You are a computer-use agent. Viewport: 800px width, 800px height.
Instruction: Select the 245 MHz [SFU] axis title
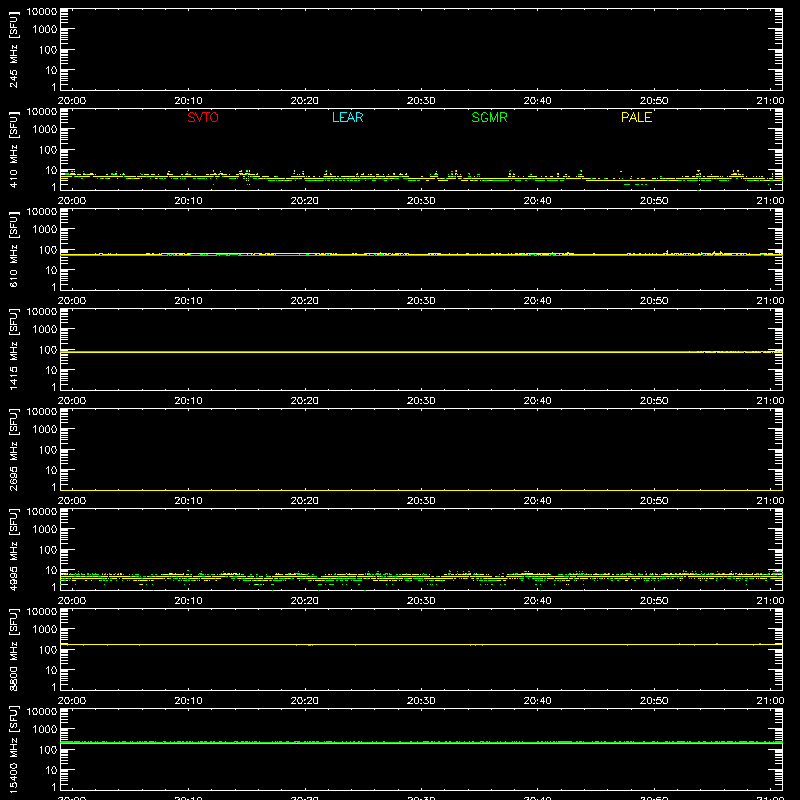tap(13, 49)
